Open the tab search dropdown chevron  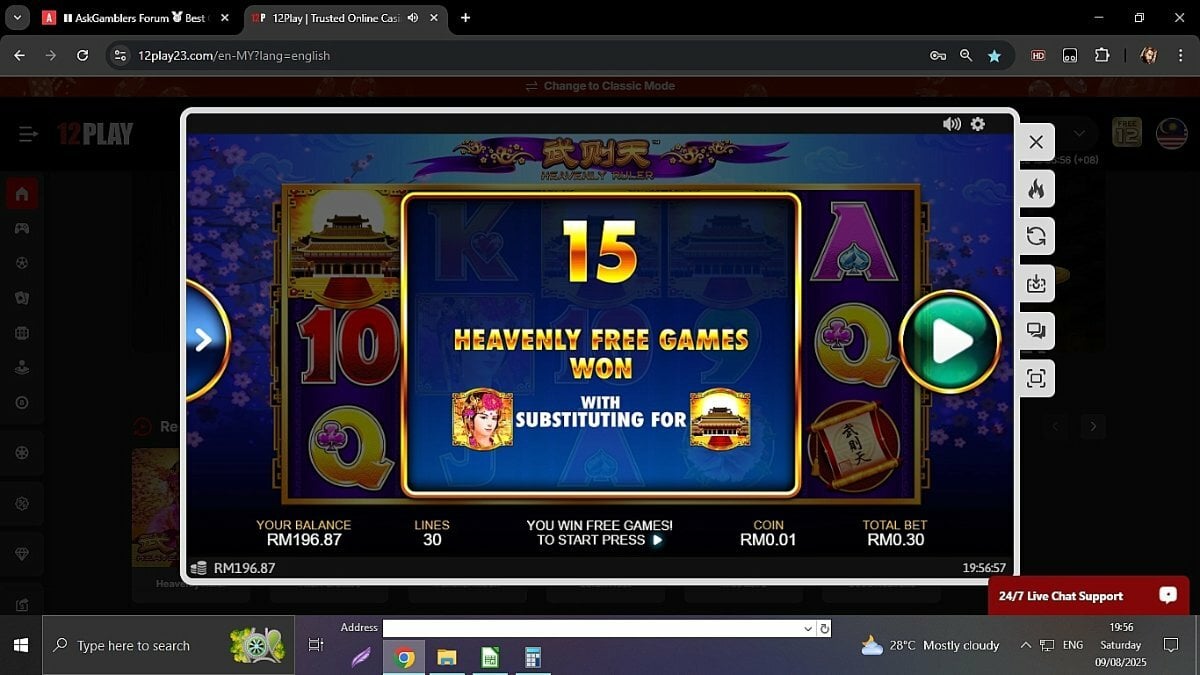(16, 18)
